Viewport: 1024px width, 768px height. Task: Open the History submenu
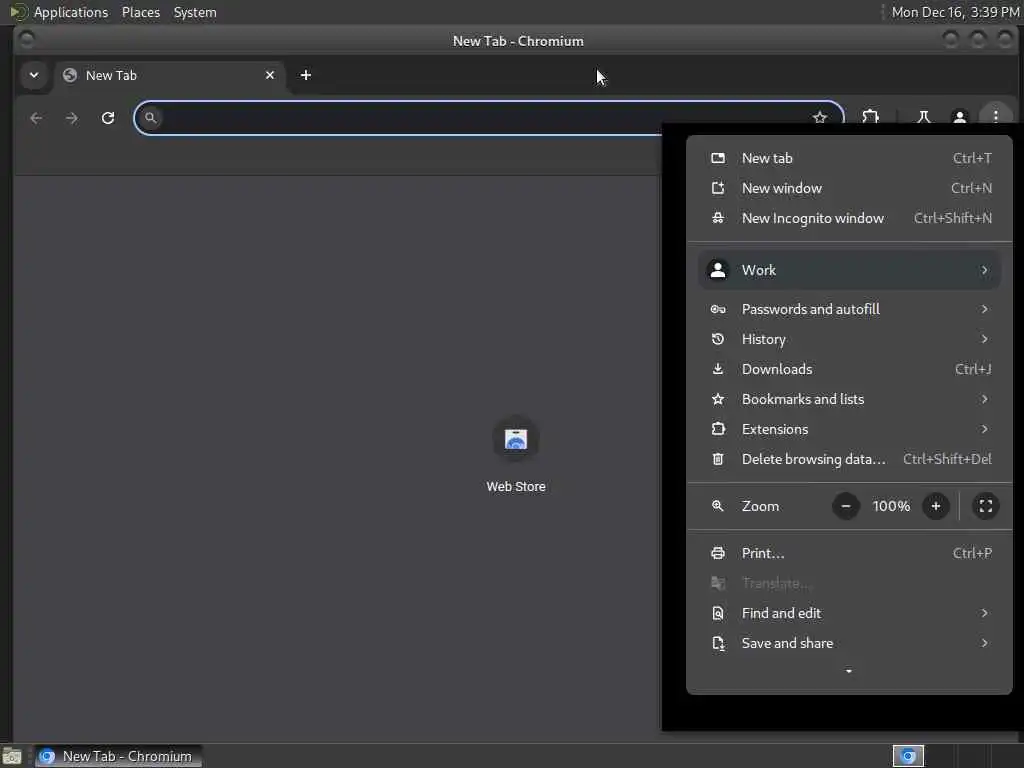click(849, 339)
